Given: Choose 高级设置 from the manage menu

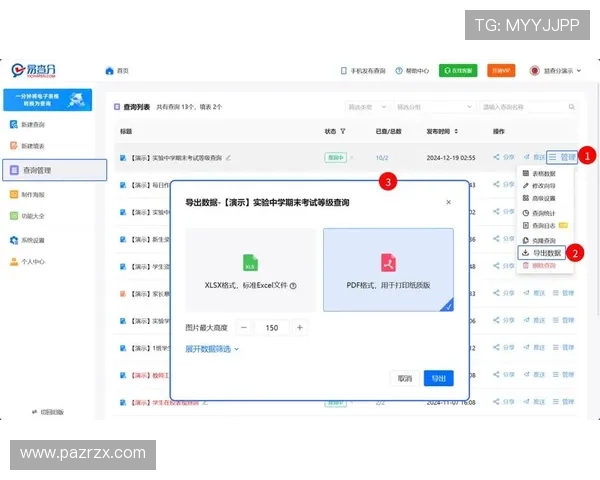Looking at the screenshot, I should coord(539,198).
